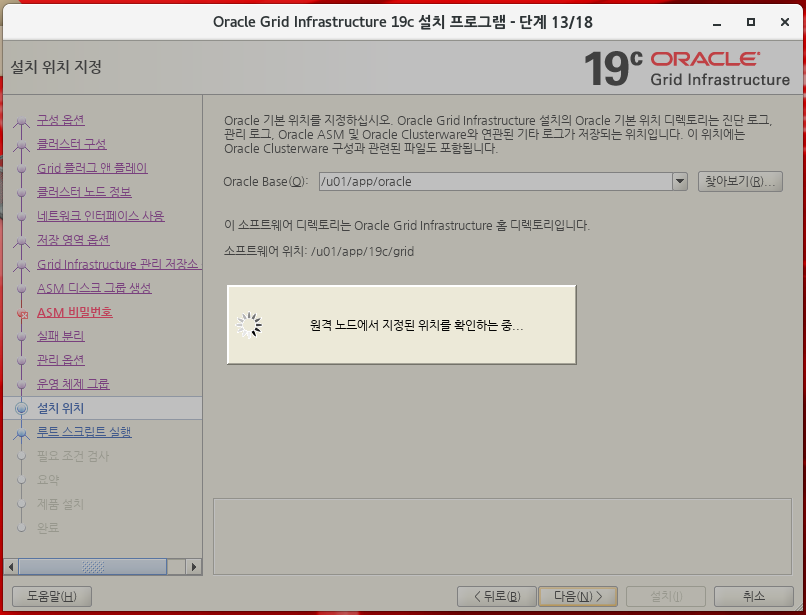The image size is (806, 615).
Task: Click the 루트 스크립트 실행 step node icon
Action: pyautogui.click(x=22, y=434)
